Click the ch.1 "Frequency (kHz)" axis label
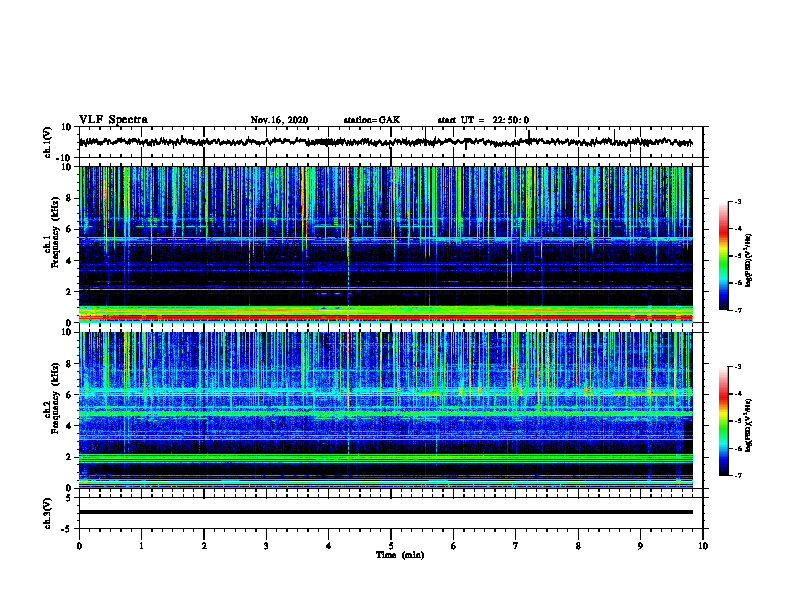The width and height of the screenshot is (792, 612). 56,232
